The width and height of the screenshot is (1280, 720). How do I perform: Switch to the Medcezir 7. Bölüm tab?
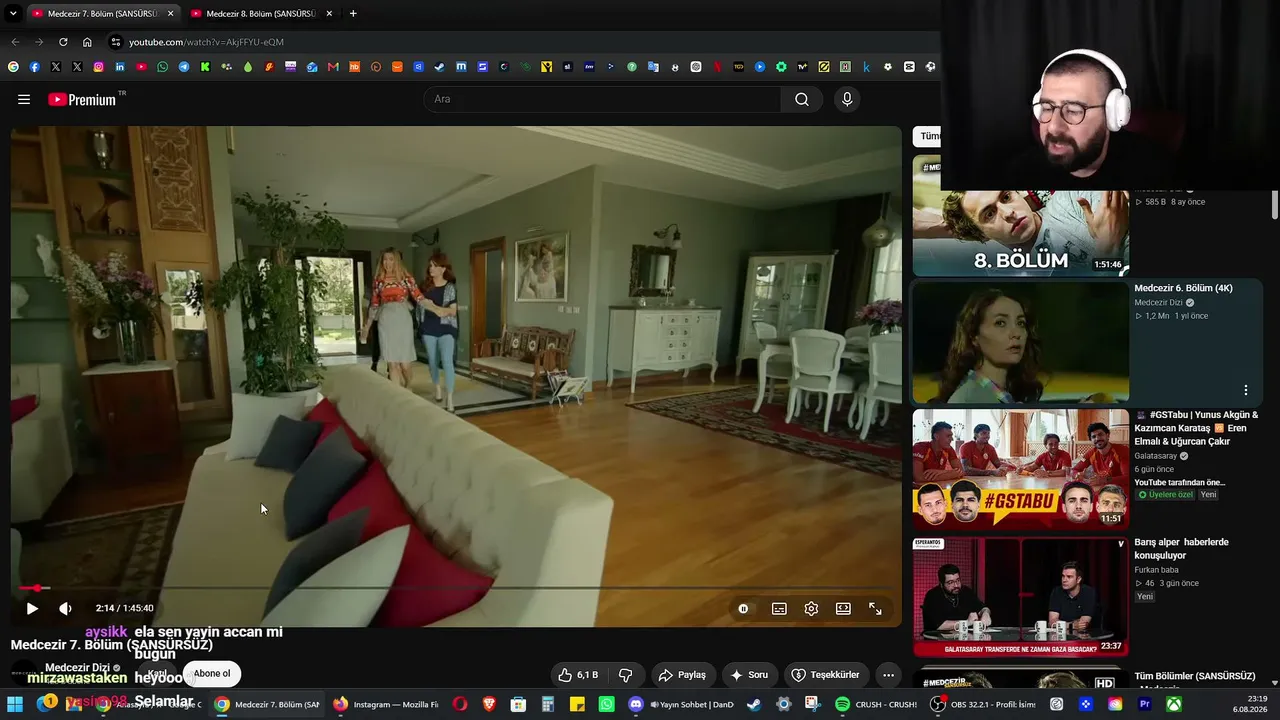pos(103,13)
